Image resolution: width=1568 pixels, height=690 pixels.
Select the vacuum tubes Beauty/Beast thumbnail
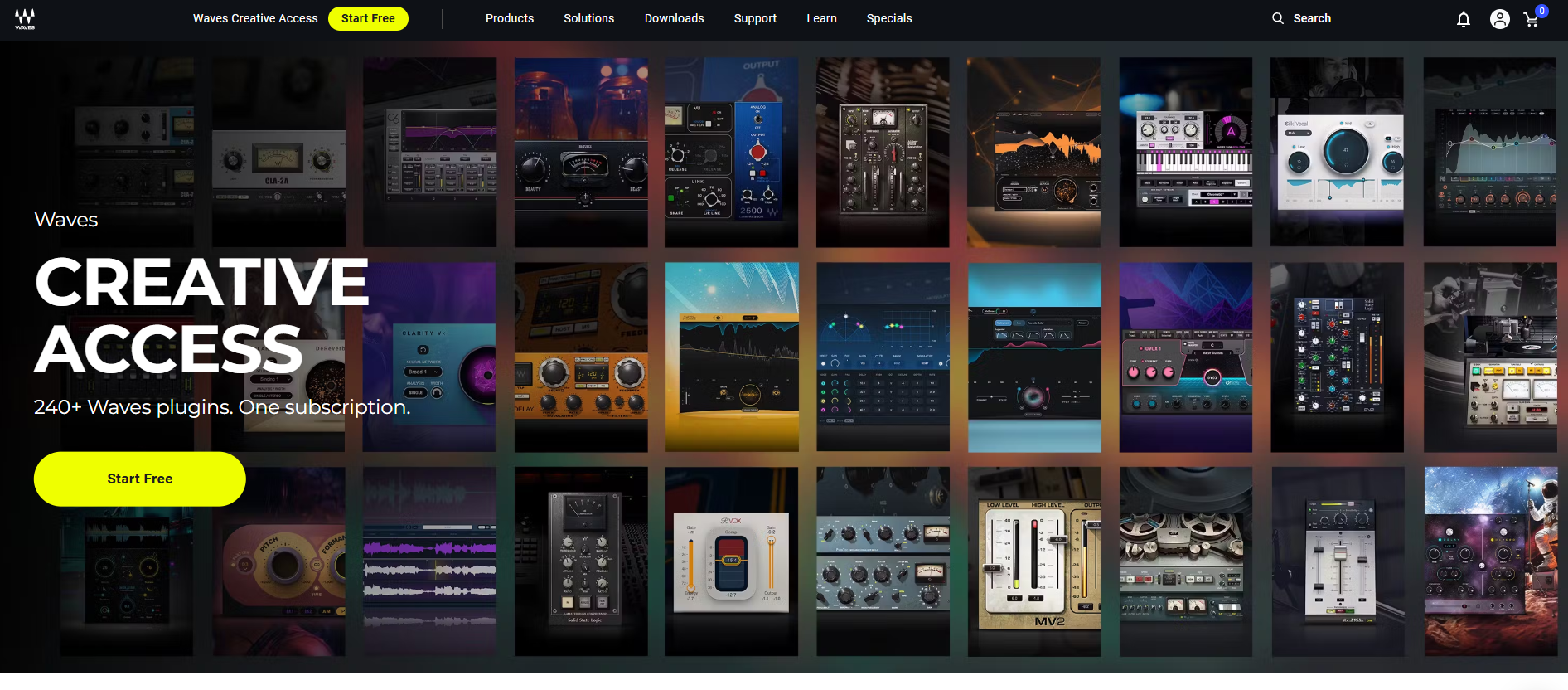click(x=581, y=153)
